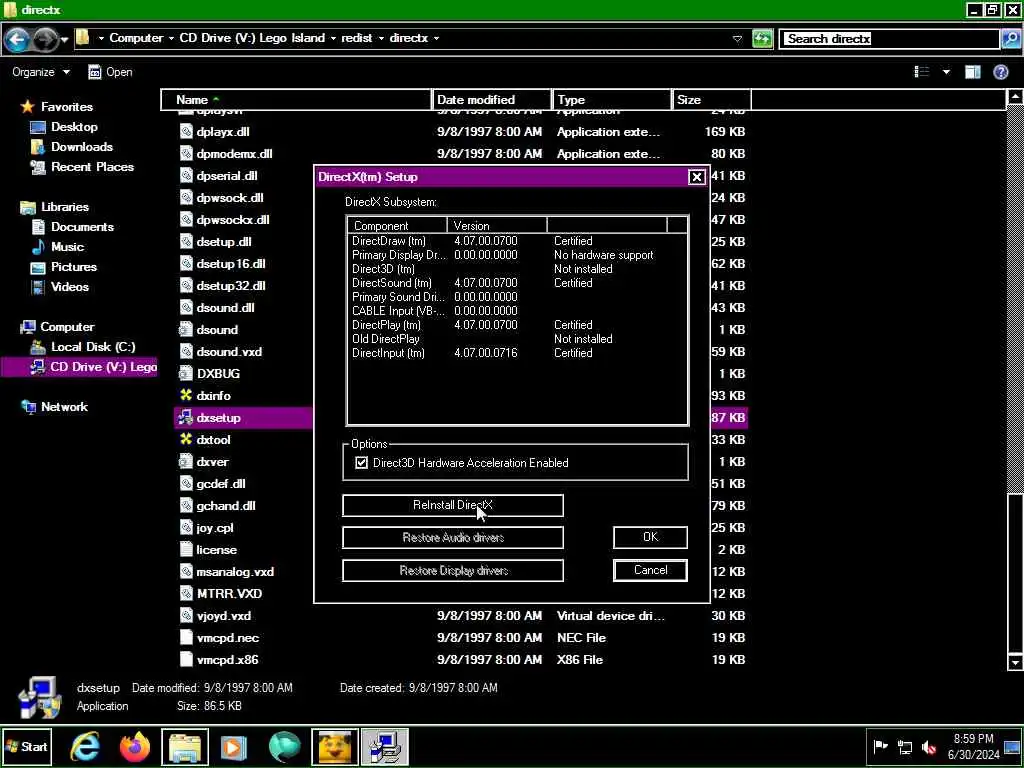Click the network tray icon

tap(904, 747)
